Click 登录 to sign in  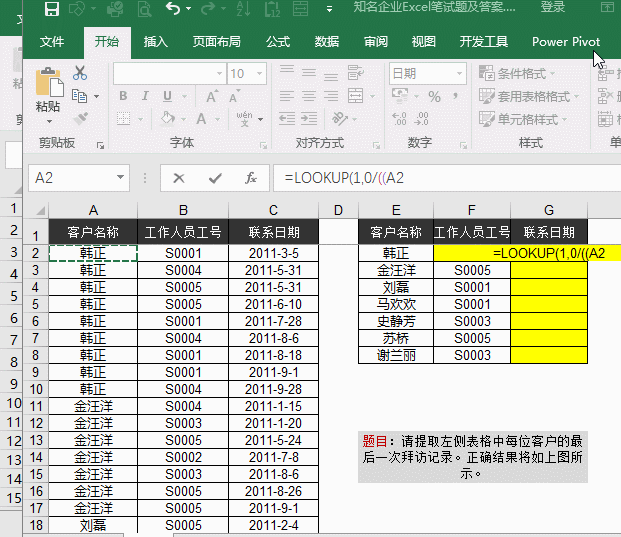point(553,7)
